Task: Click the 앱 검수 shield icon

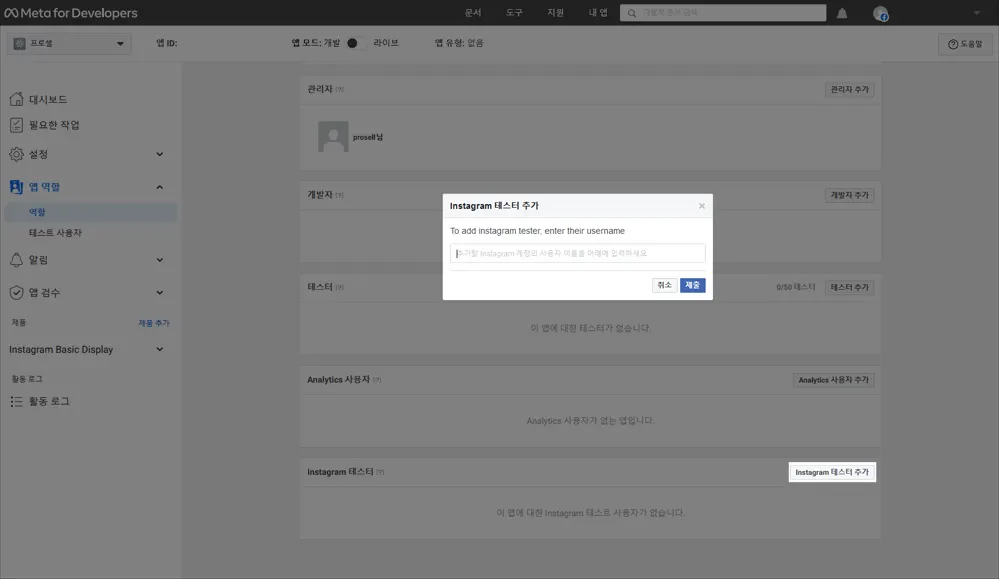Action: point(17,292)
